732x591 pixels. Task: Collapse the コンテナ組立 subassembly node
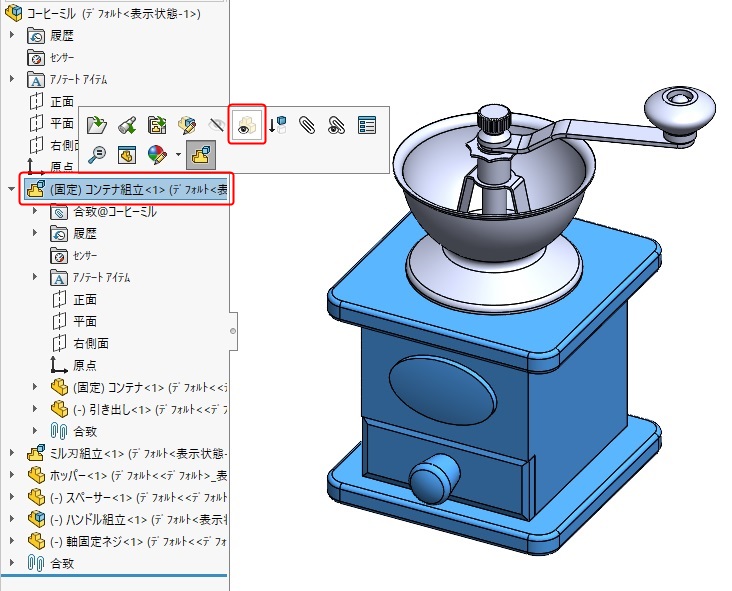pyautogui.click(x=13, y=188)
